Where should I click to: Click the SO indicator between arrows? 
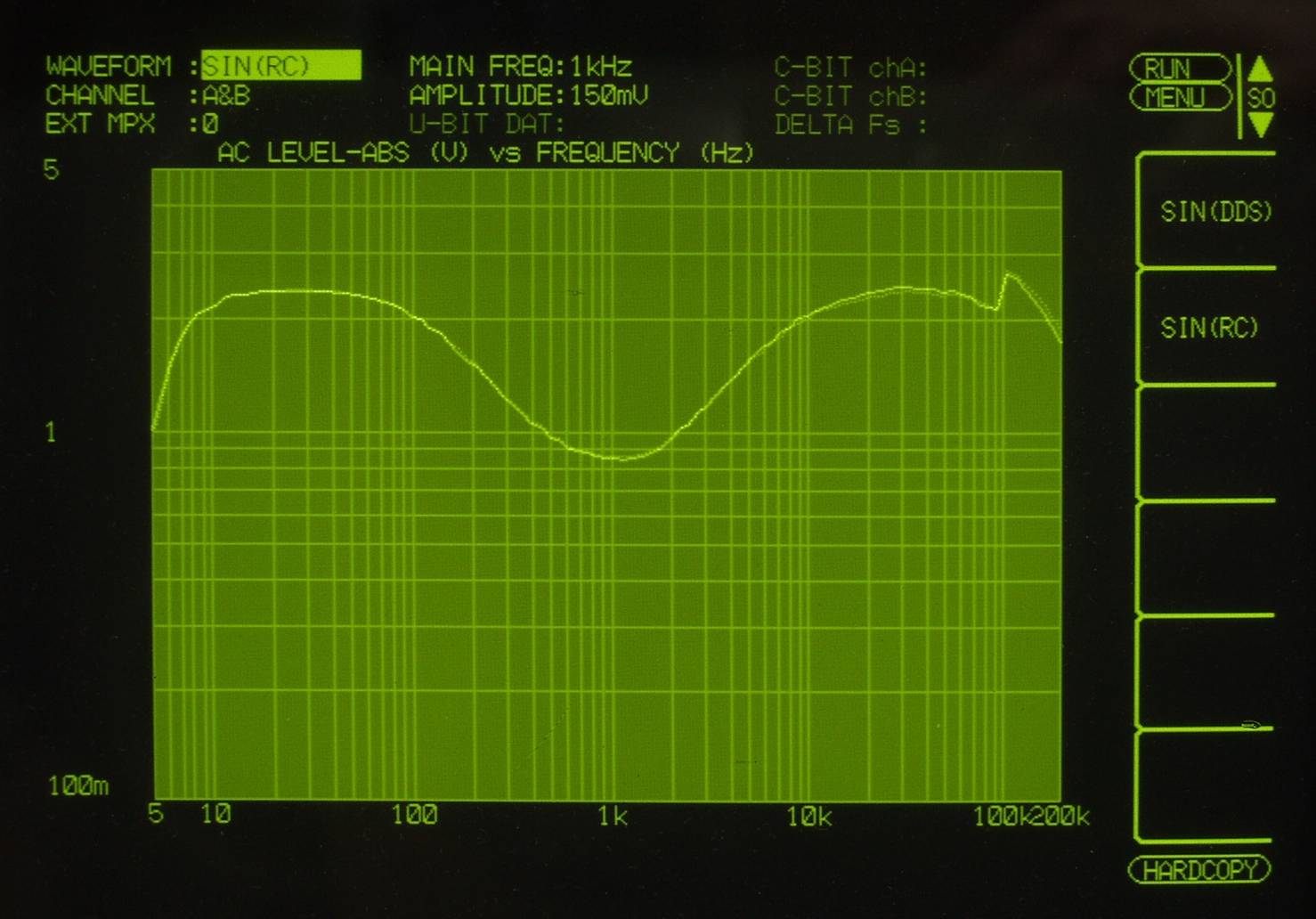pyautogui.click(x=1261, y=97)
